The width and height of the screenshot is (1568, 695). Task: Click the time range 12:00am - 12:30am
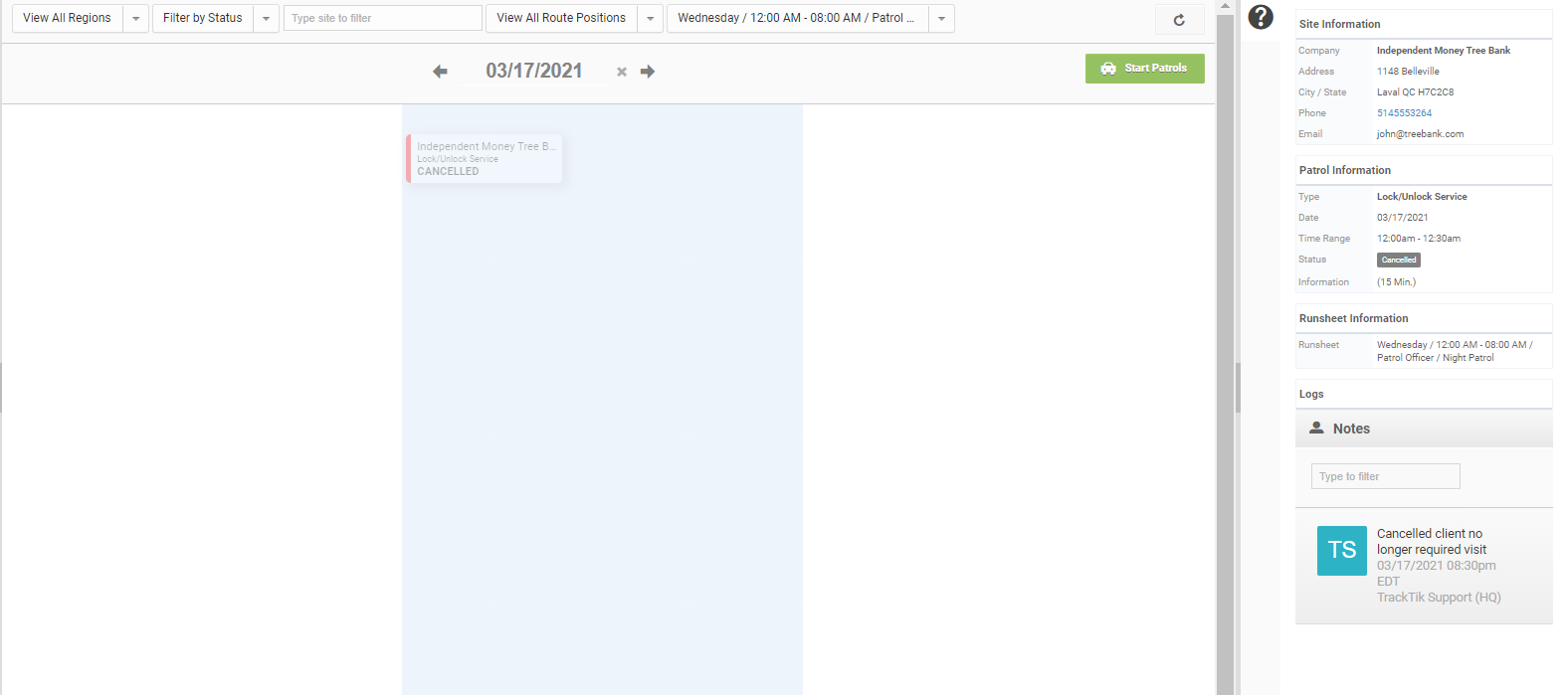[1419, 239]
